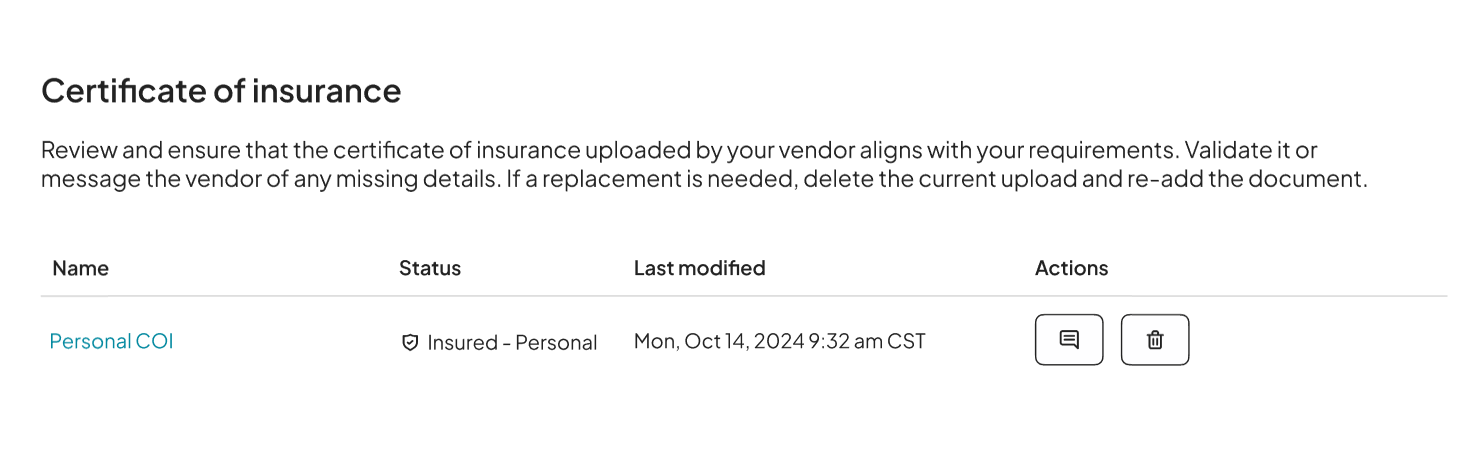Click the "9:32 am CST" time text

867,341
